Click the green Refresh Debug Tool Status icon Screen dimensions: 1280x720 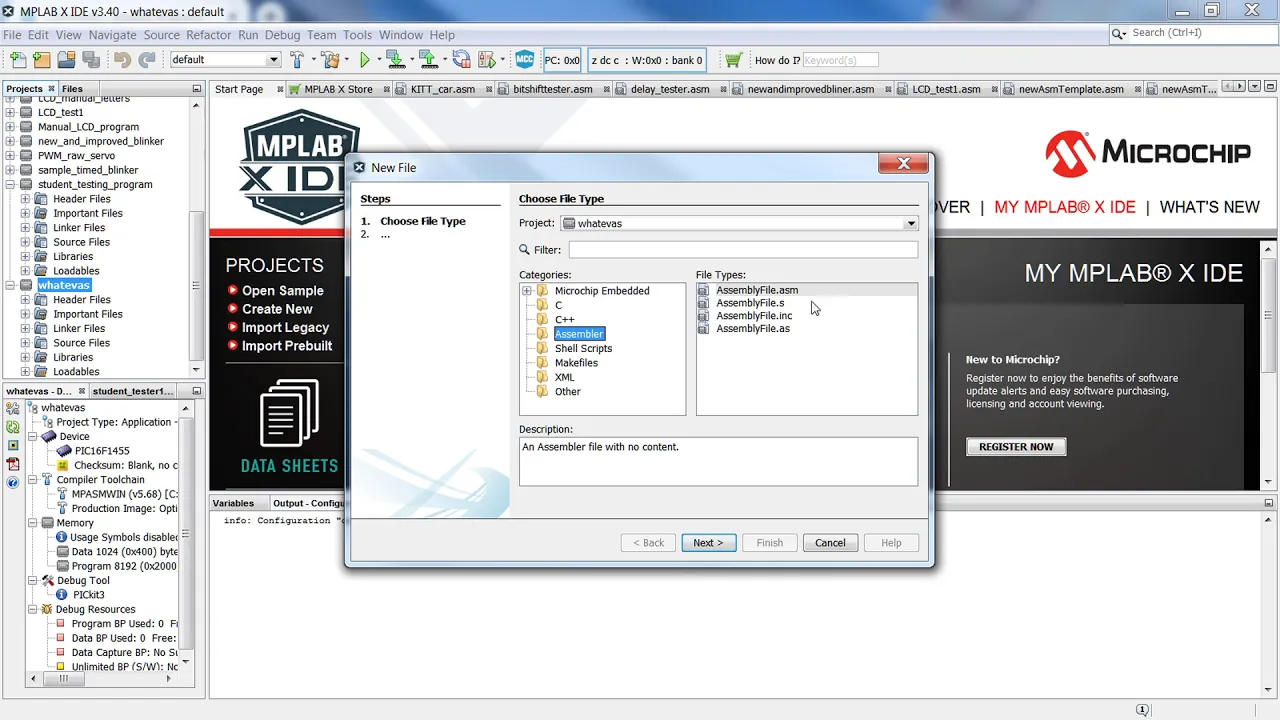(13, 427)
